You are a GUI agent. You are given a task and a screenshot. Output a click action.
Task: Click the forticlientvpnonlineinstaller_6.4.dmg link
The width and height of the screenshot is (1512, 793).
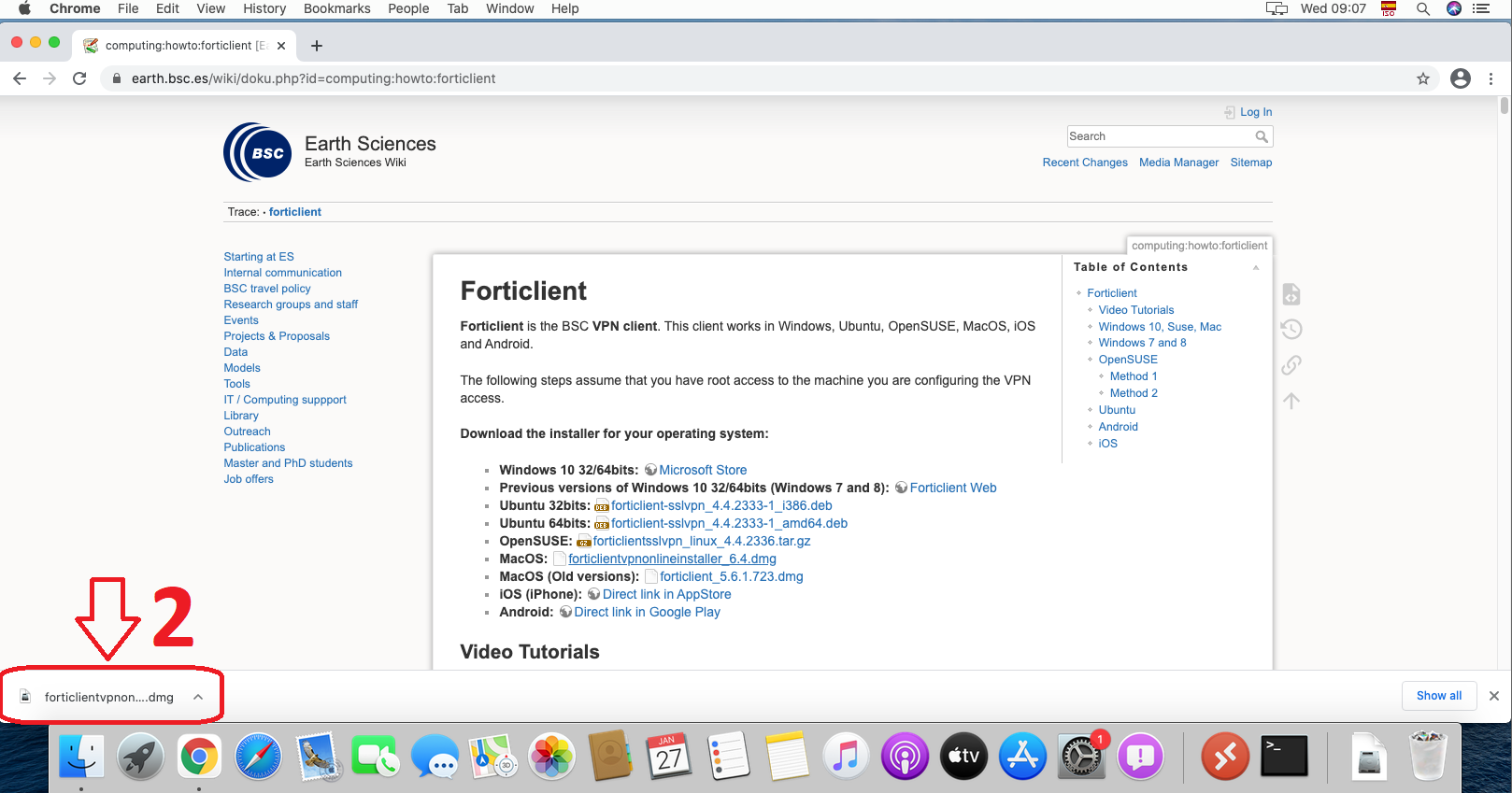click(x=672, y=559)
